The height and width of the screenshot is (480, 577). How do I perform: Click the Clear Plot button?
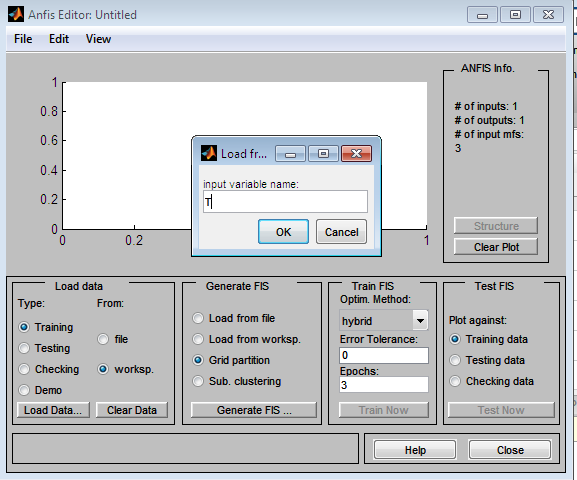pos(496,247)
